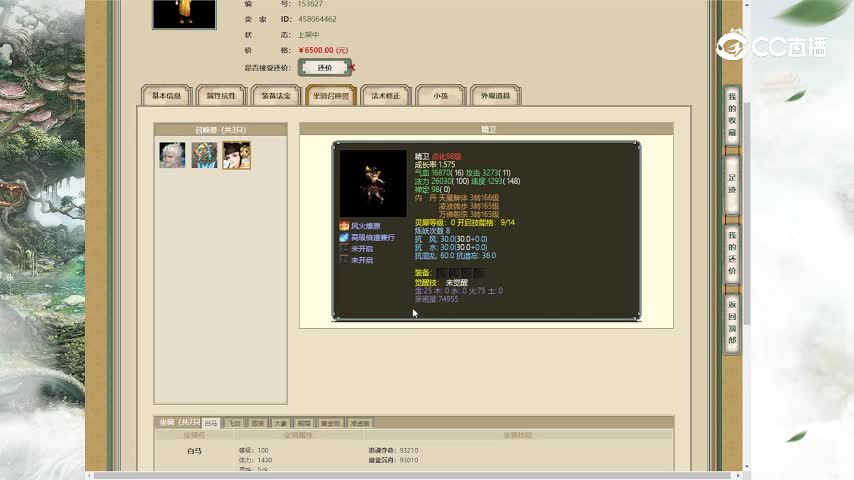
Task: Click the 觉醒技 未觉醒 line
Action: tap(441, 283)
